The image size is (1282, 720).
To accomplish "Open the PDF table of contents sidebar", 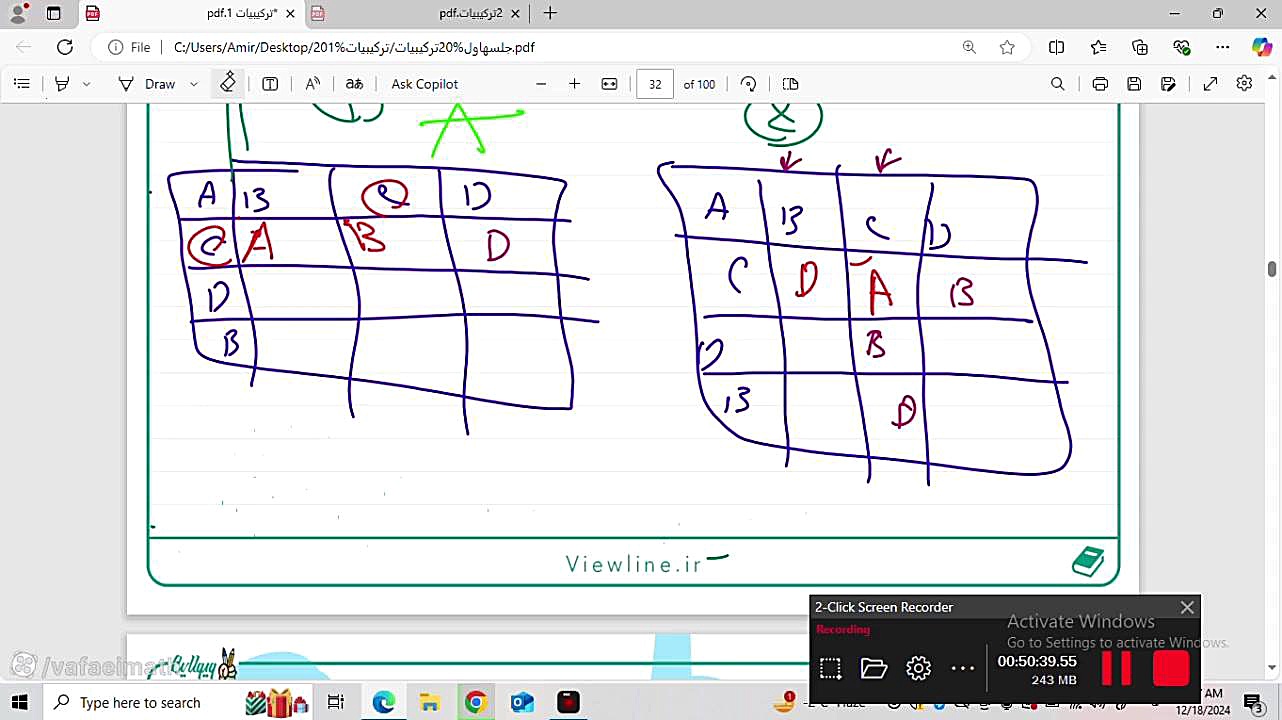I will [22, 84].
